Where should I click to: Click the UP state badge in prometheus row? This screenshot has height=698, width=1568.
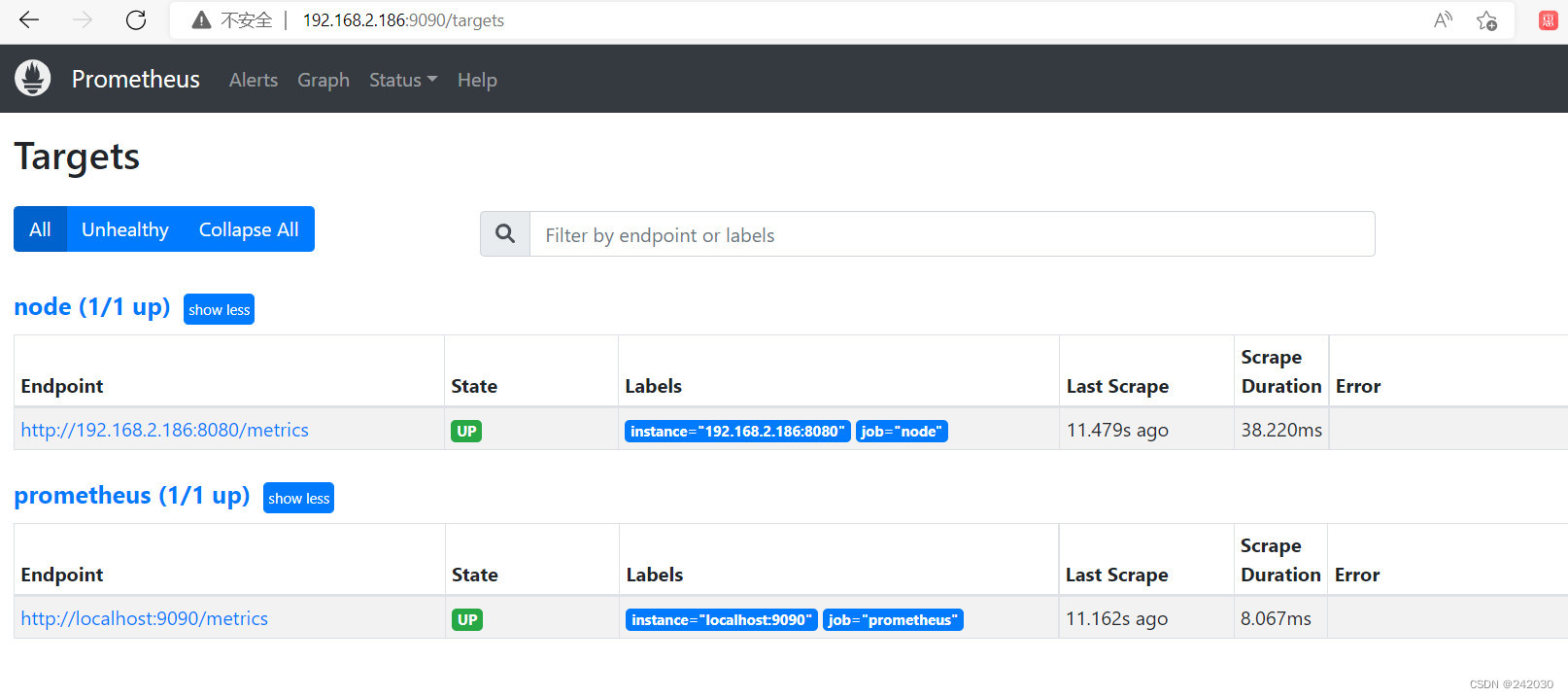click(x=467, y=619)
